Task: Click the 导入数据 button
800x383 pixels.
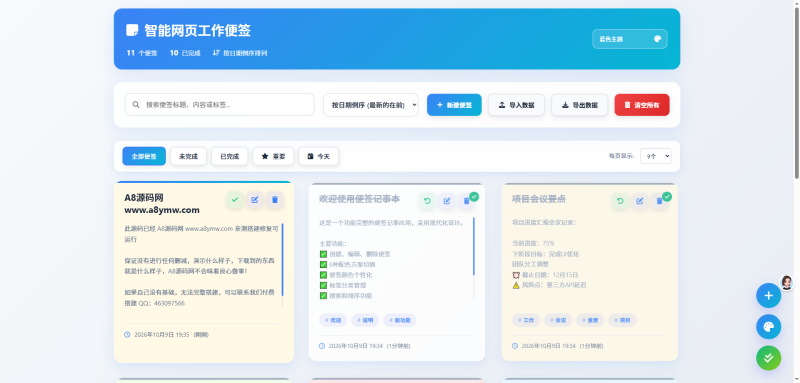Action: [516, 105]
